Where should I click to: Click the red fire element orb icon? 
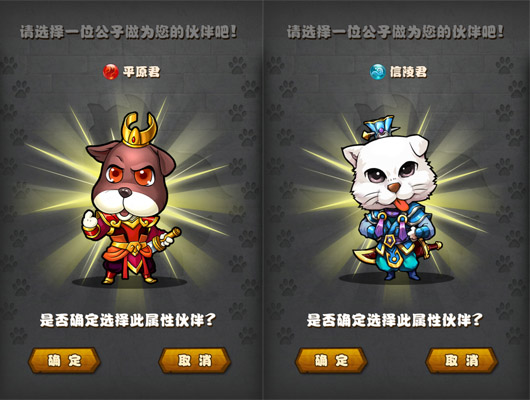(111, 72)
